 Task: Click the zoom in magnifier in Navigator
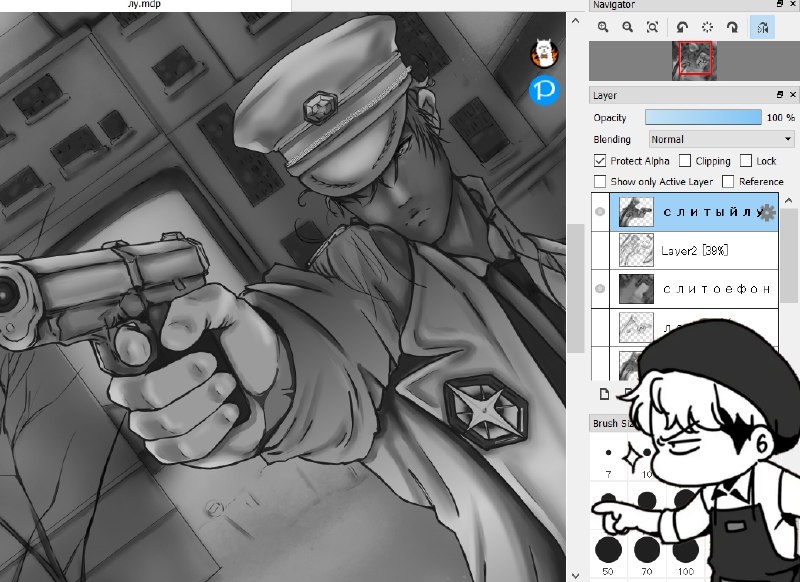pyautogui.click(x=603, y=27)
